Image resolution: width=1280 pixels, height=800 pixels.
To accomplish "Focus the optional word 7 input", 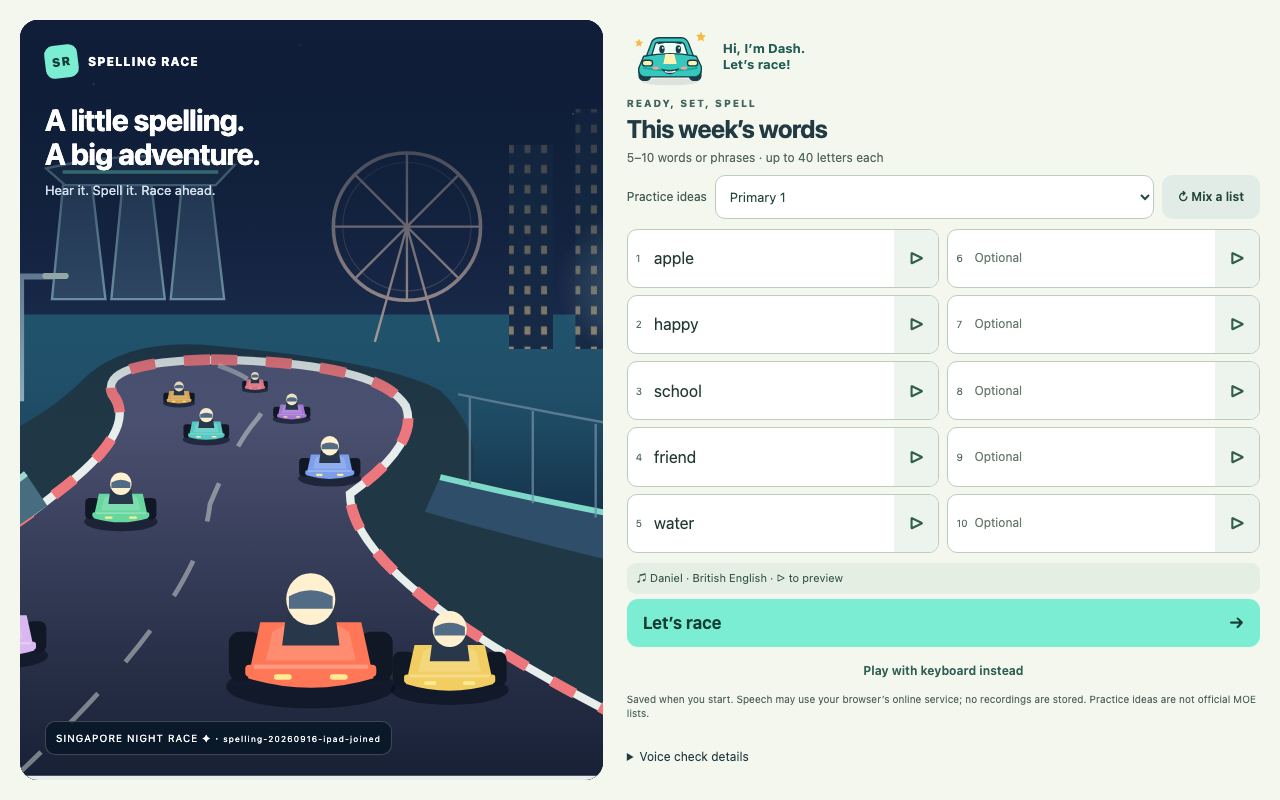I will pos(1092,324).
